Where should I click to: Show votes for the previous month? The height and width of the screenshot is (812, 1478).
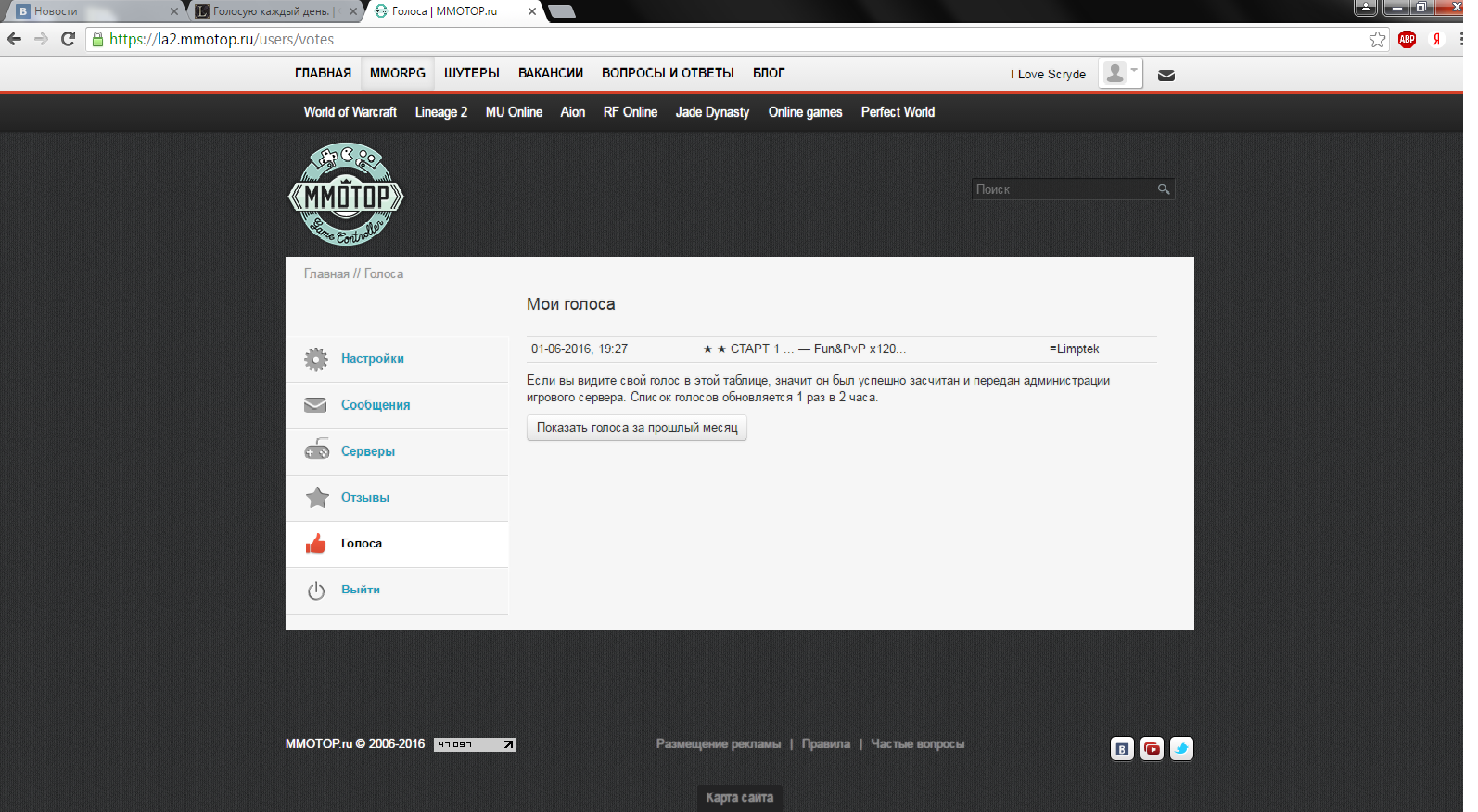pyautogui.click(x=637, y=428)
